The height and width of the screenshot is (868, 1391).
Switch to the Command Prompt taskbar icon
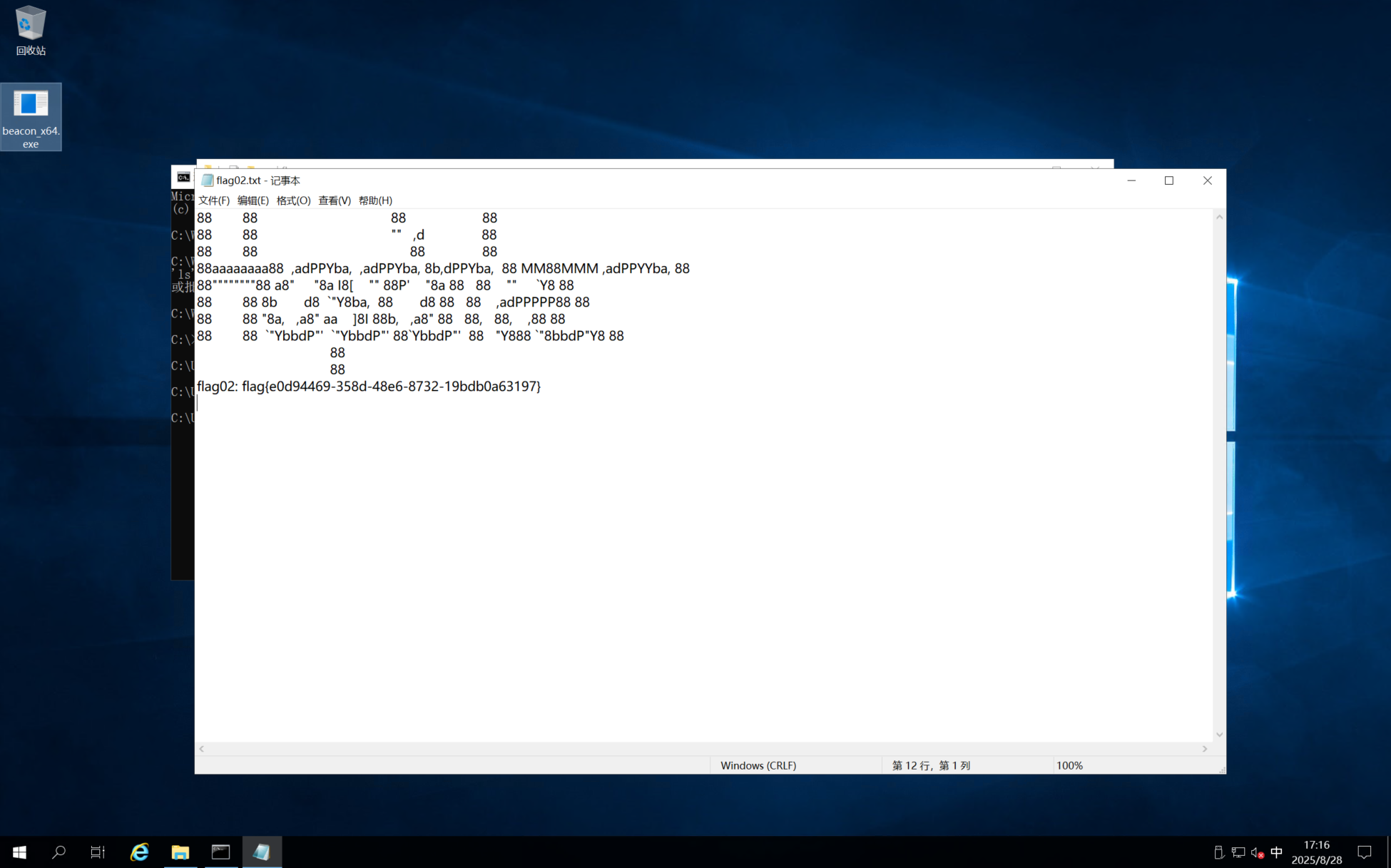tap(221, 852)
